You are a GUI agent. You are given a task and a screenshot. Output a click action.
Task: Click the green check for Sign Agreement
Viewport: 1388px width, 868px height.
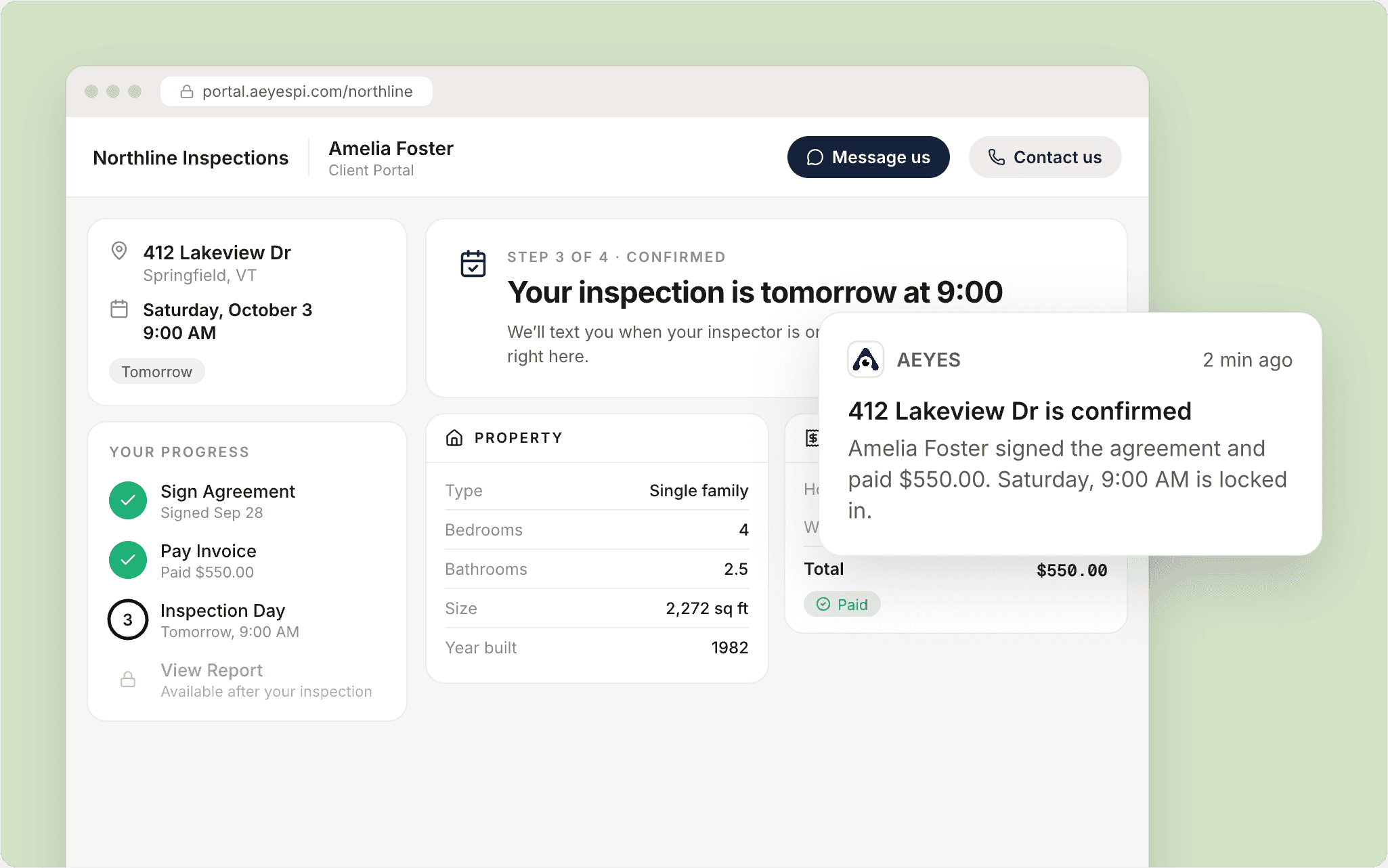click(128, 500)
